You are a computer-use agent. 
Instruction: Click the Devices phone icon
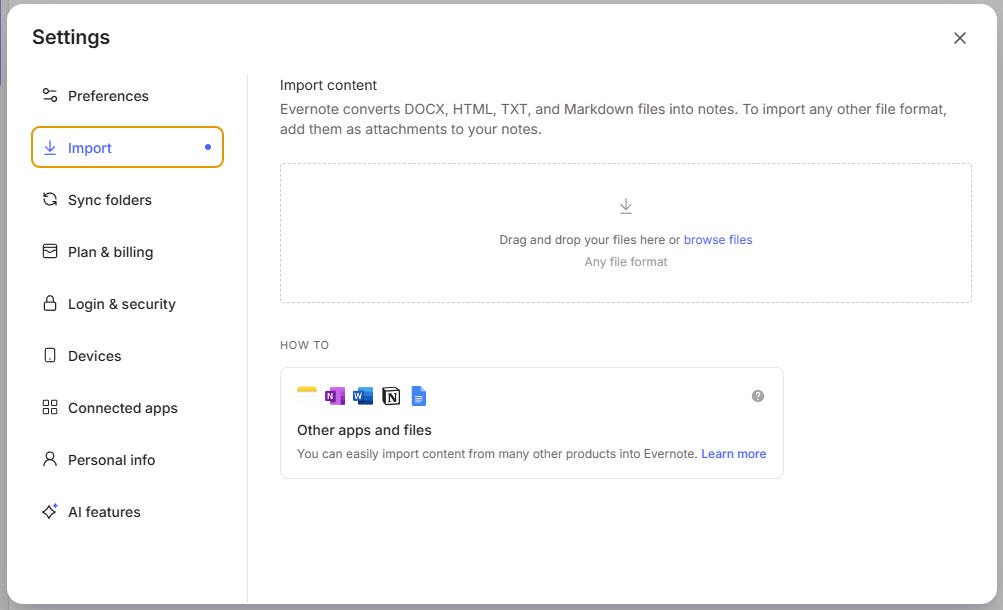(x=50, y=356)
